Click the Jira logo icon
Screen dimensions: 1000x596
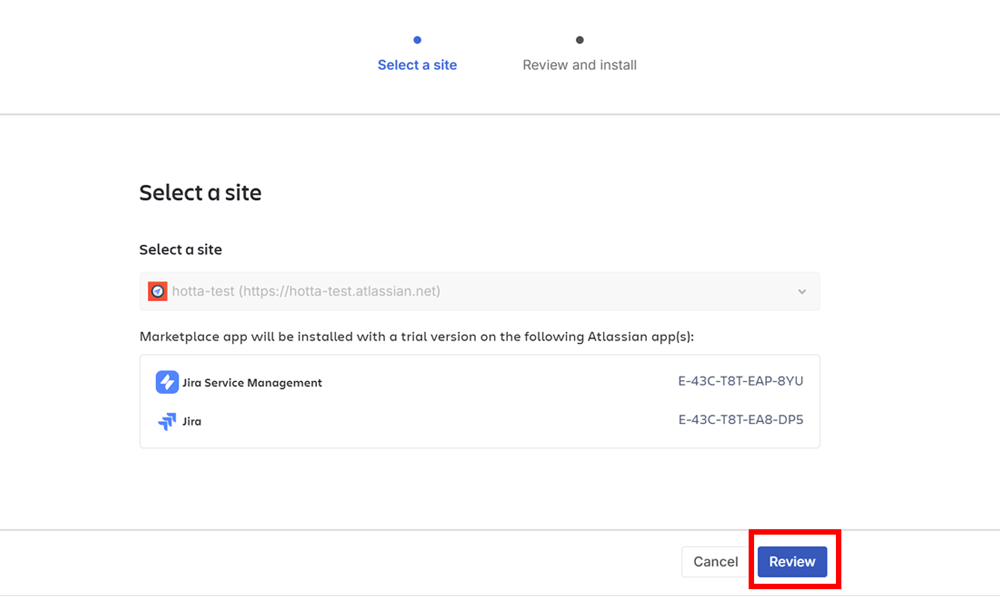point(166,421)
